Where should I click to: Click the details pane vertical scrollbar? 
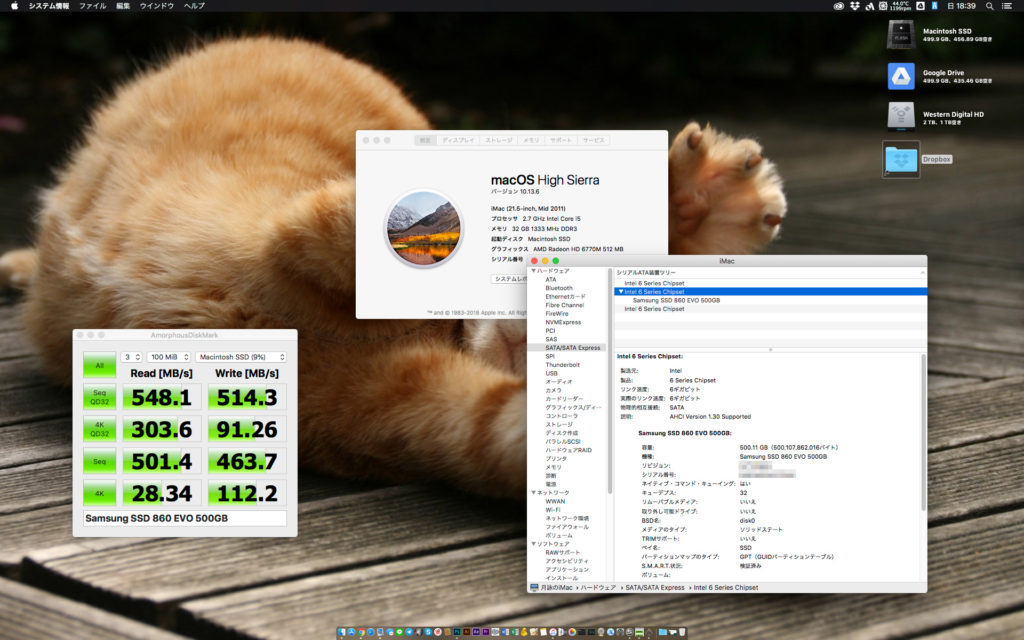[x=923, y=432]
